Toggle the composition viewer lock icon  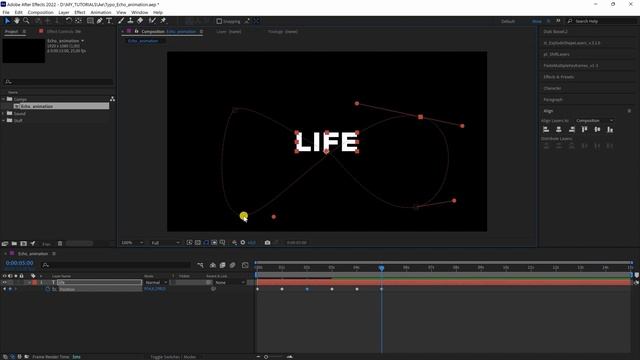[x=136, y=31]
